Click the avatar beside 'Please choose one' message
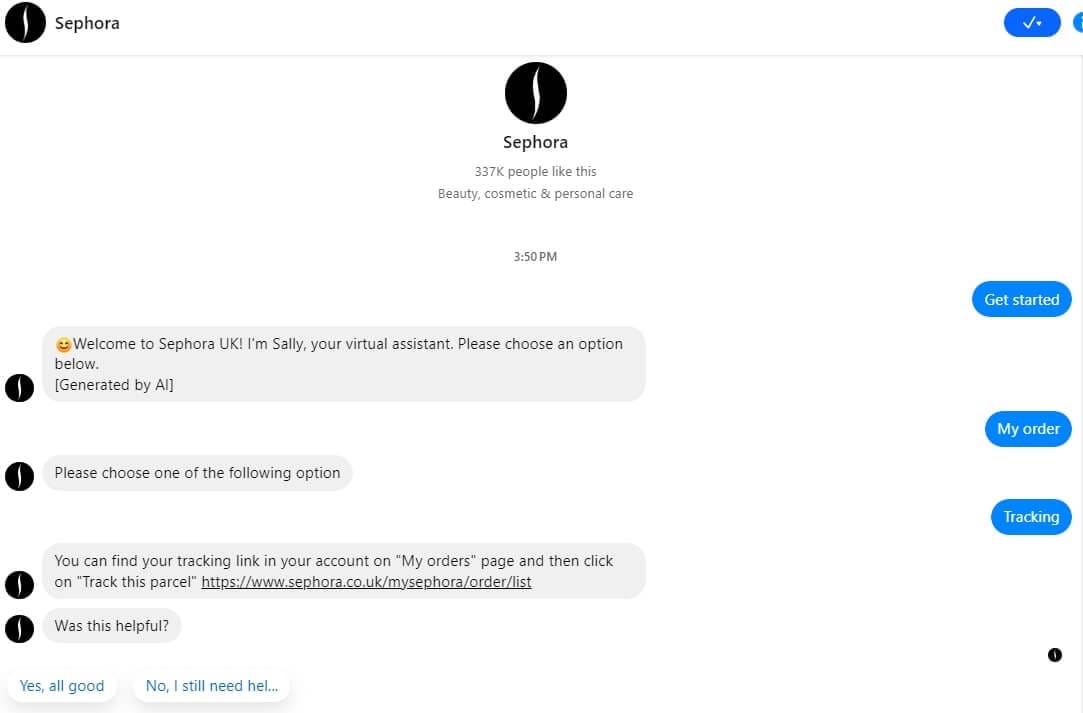 click(20, 477)
